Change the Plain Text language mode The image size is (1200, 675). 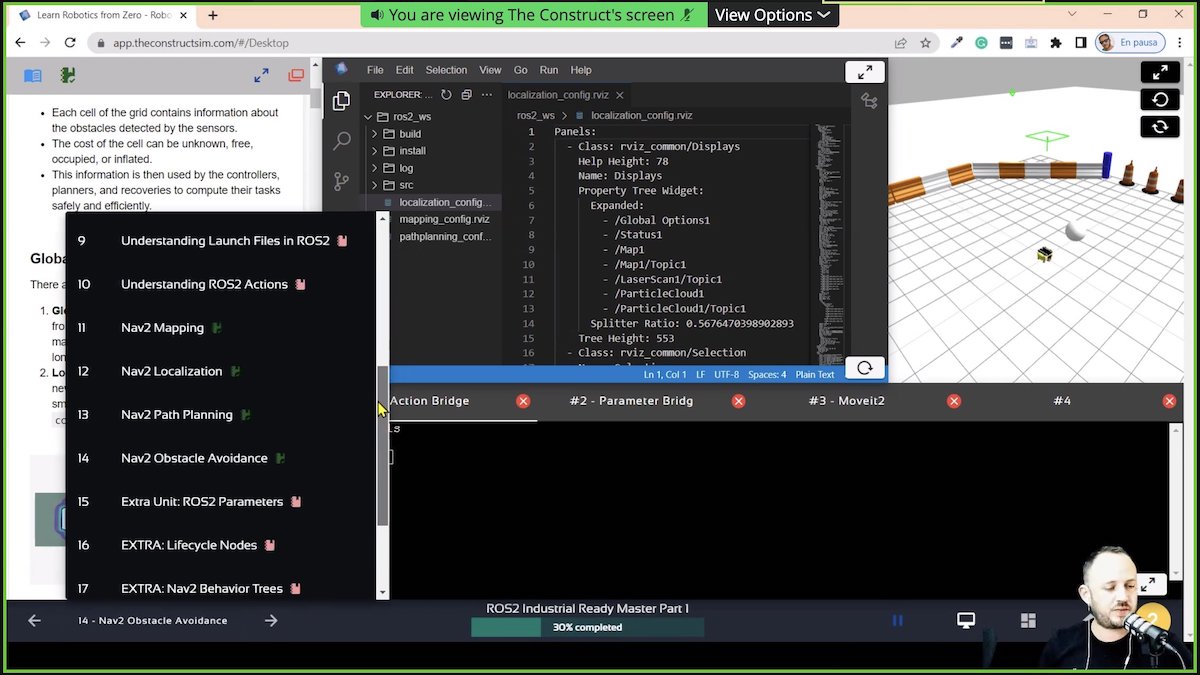815,374
